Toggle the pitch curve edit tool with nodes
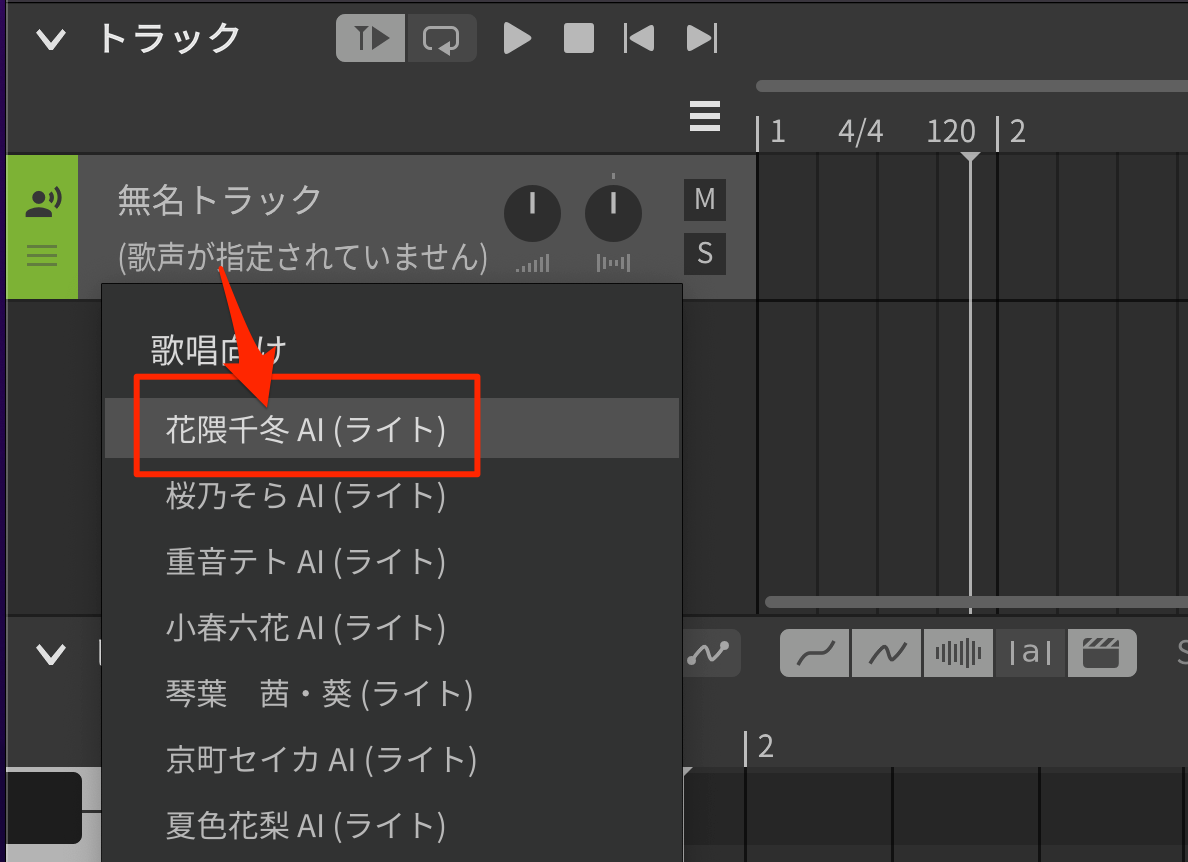 pyautogui.click(x=709, y=652)
